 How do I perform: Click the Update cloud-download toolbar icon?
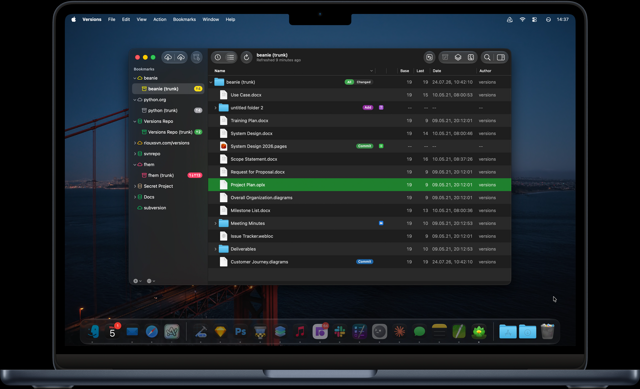coord(168,58)
